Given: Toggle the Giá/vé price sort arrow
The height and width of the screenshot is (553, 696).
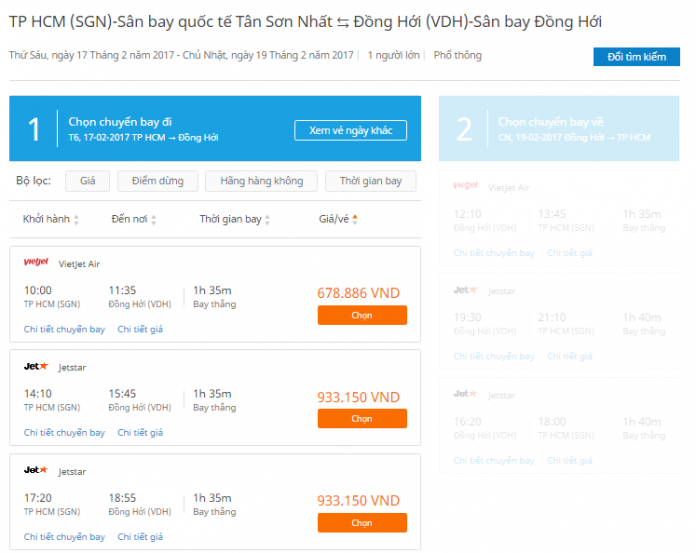Looking at the screenshot, I should point(355,219).
